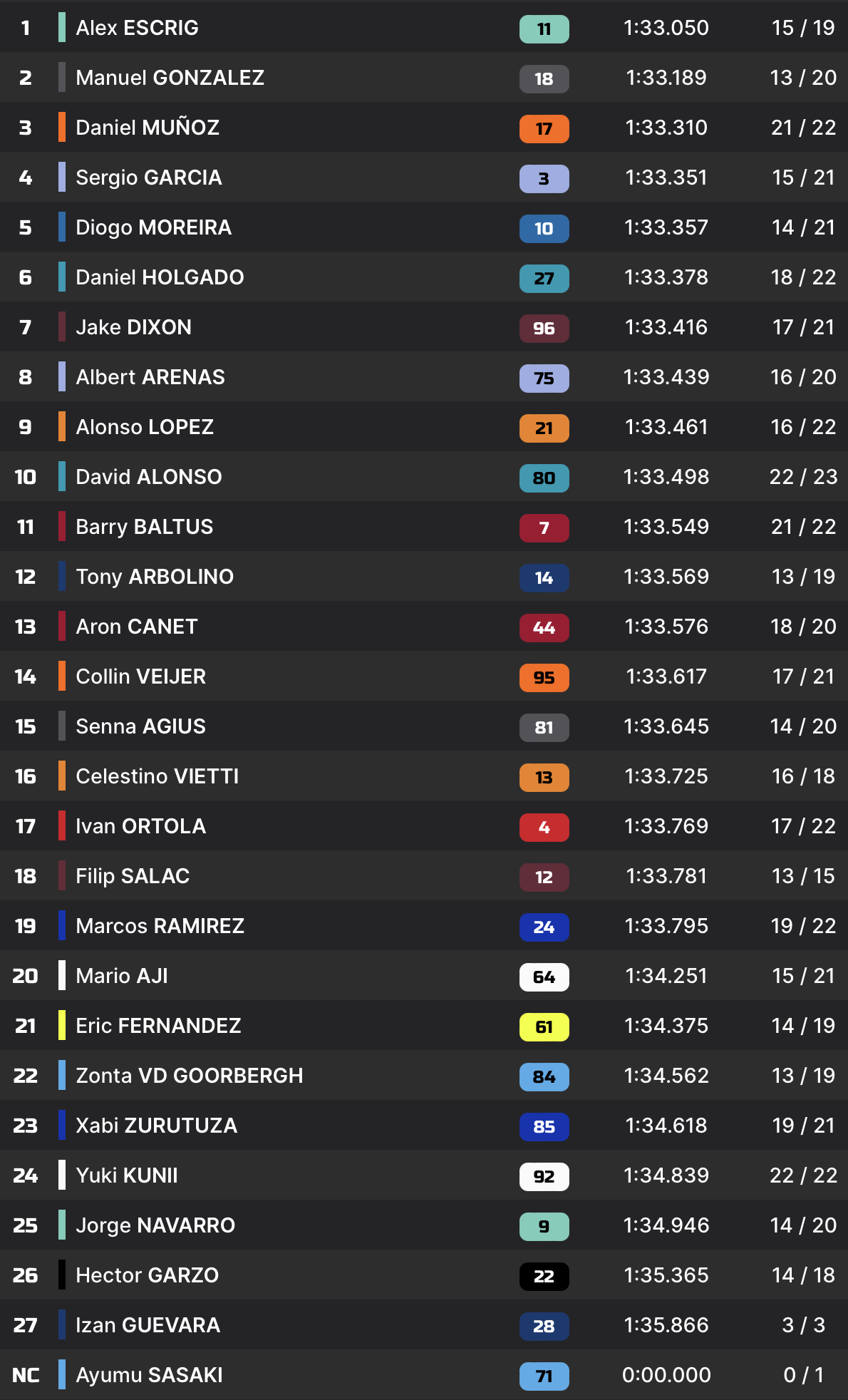Click Diogo MOREIRA's blue 10 badge

click(544, 229)
